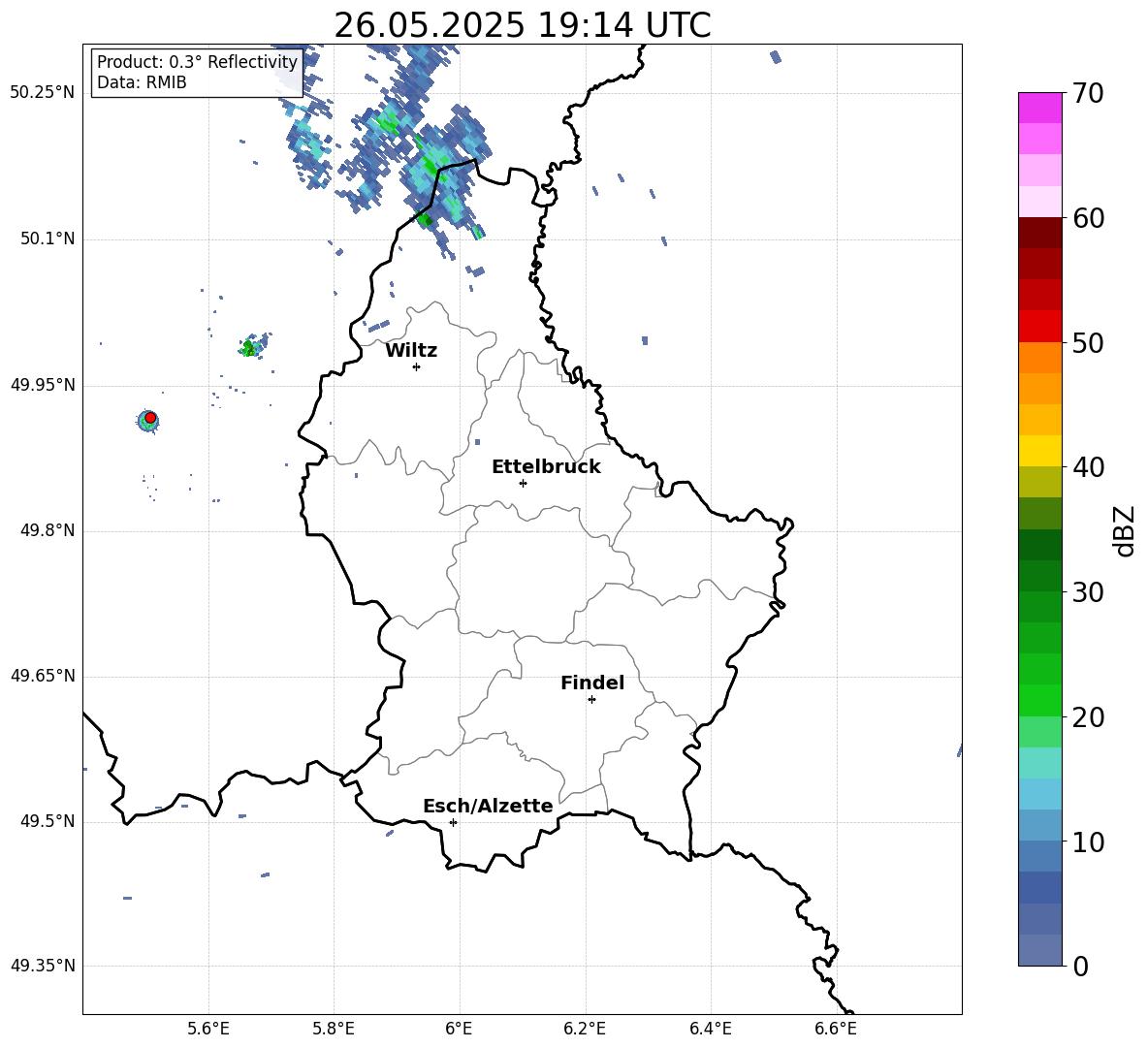Select the Ettelbruck city label

546,467
